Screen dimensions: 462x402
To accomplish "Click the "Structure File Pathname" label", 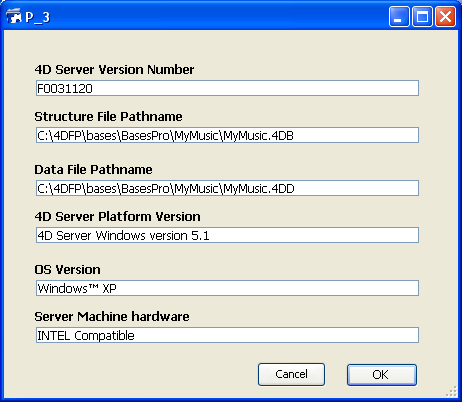I will 108,117.
